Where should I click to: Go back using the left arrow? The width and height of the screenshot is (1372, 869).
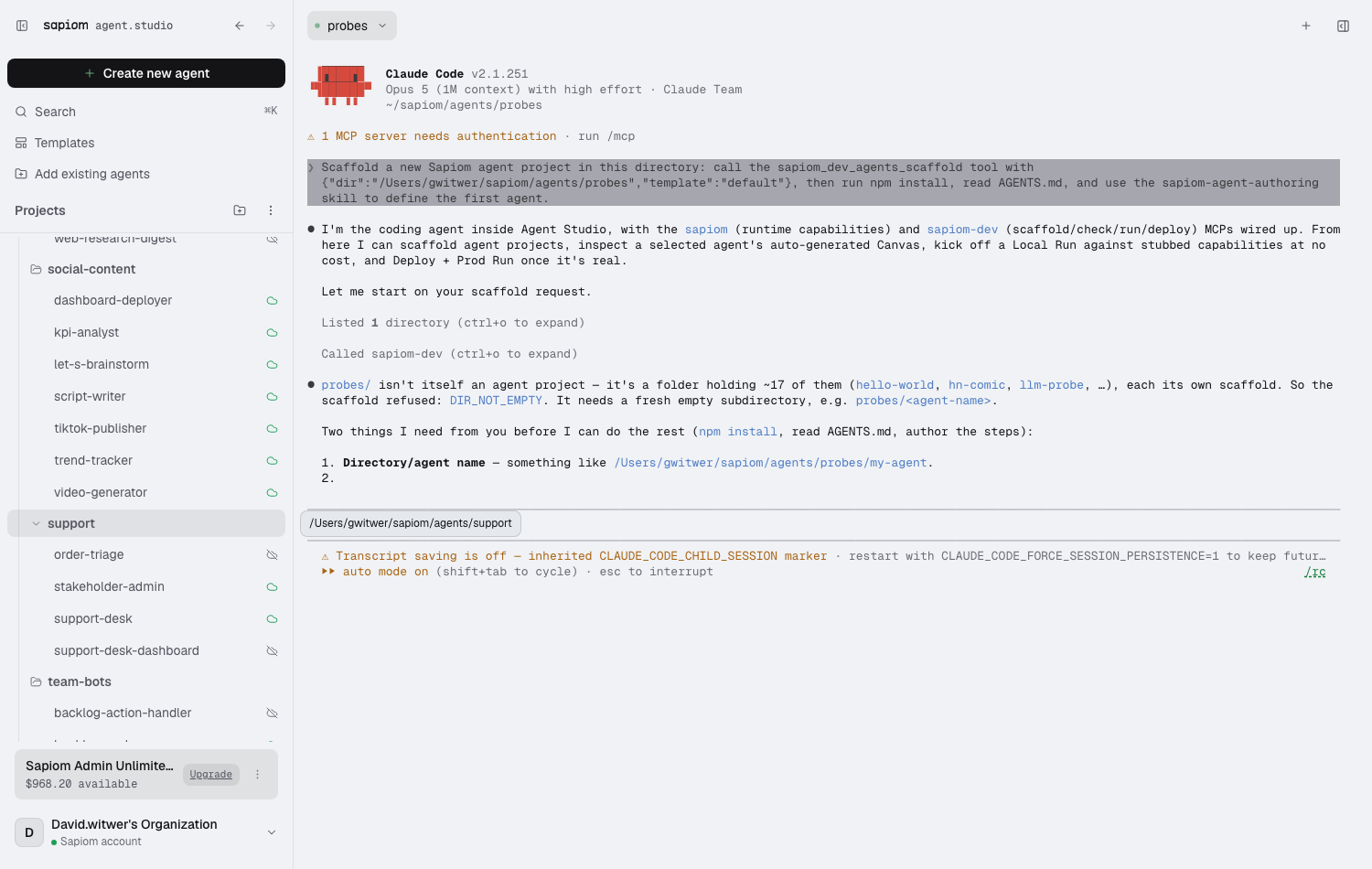pos(240,26)
